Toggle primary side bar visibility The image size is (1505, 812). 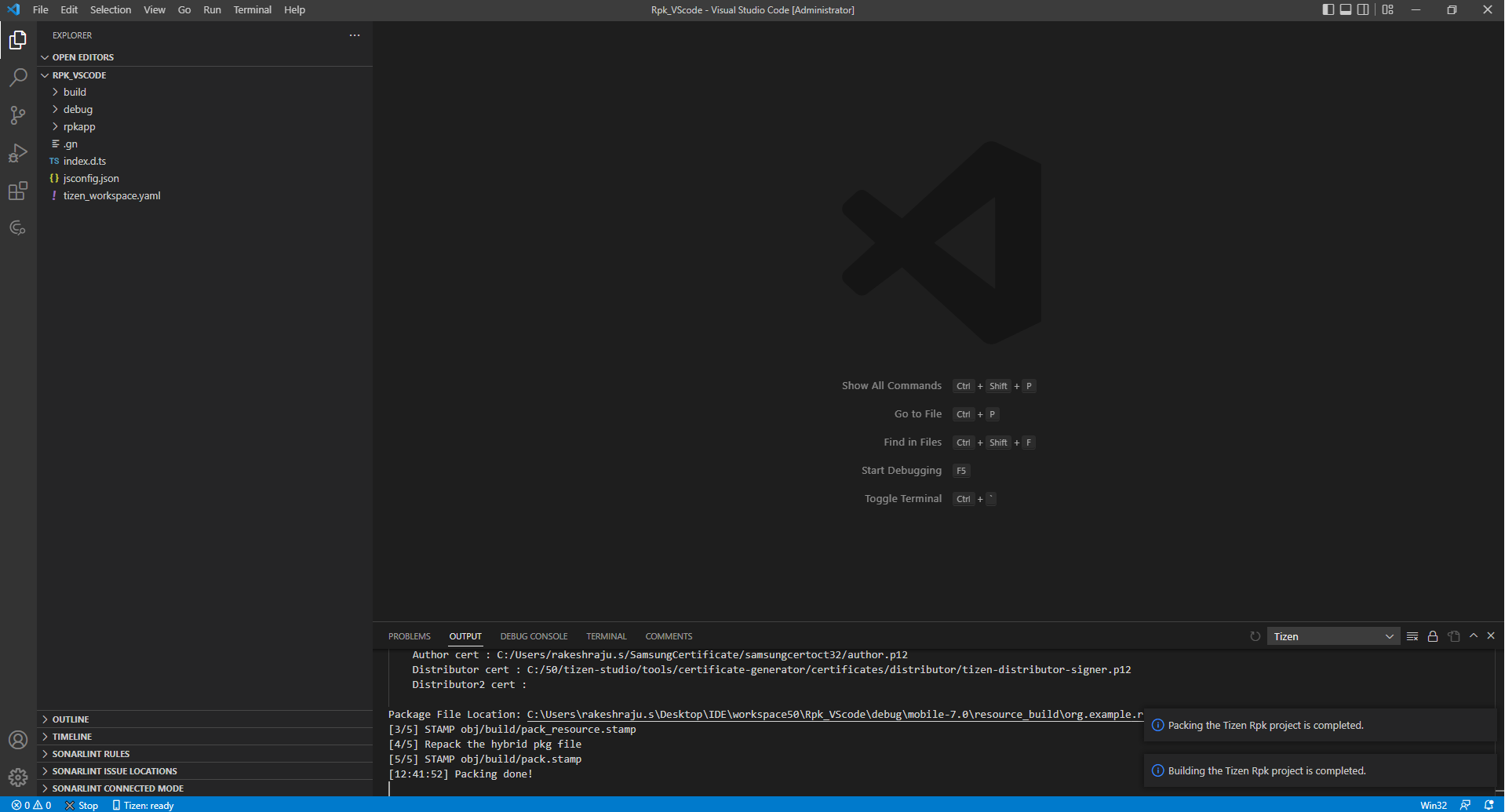point(1328,9)
